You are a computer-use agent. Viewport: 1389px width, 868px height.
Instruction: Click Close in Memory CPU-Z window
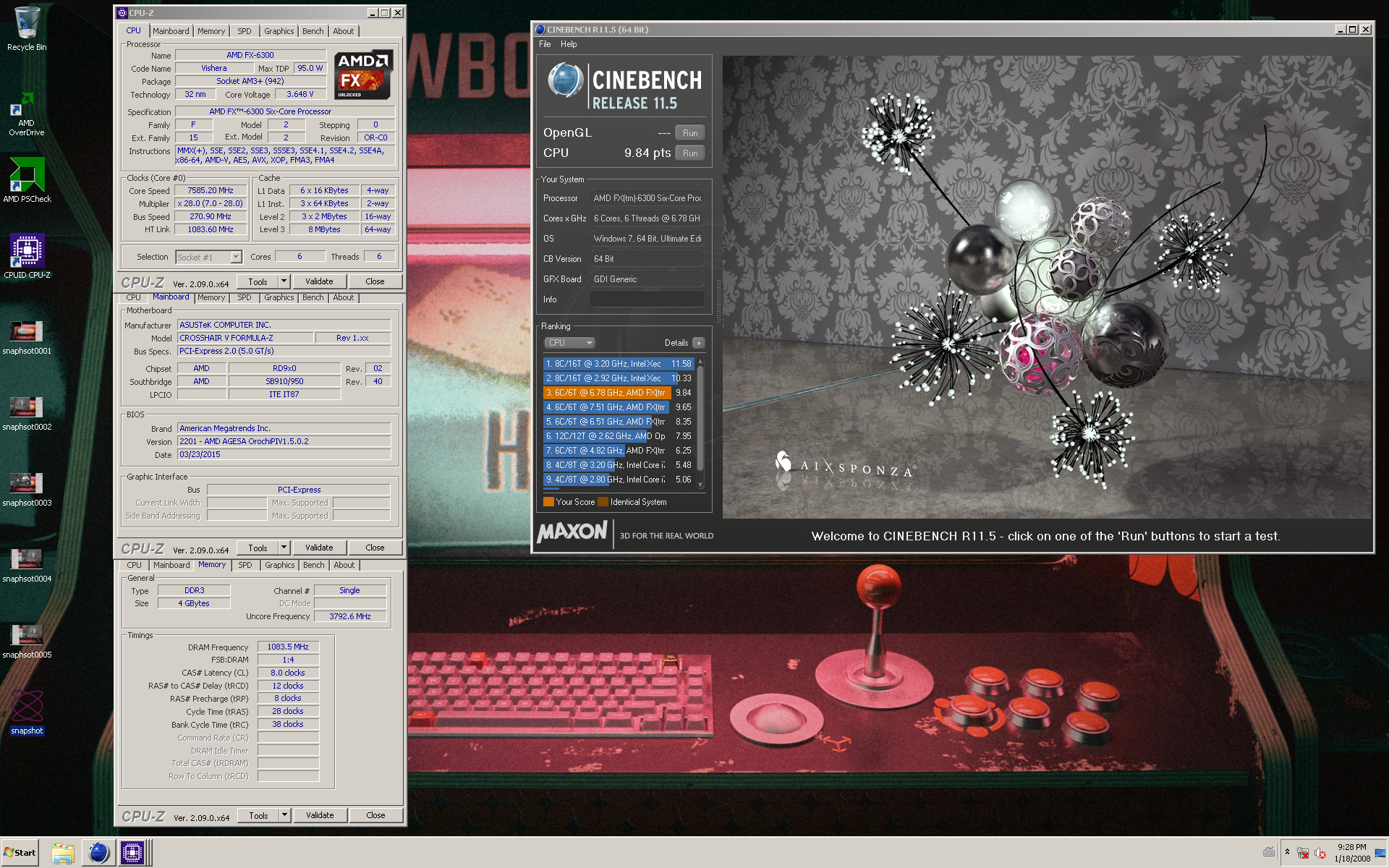pyautogui.click(x=375, y=816)
